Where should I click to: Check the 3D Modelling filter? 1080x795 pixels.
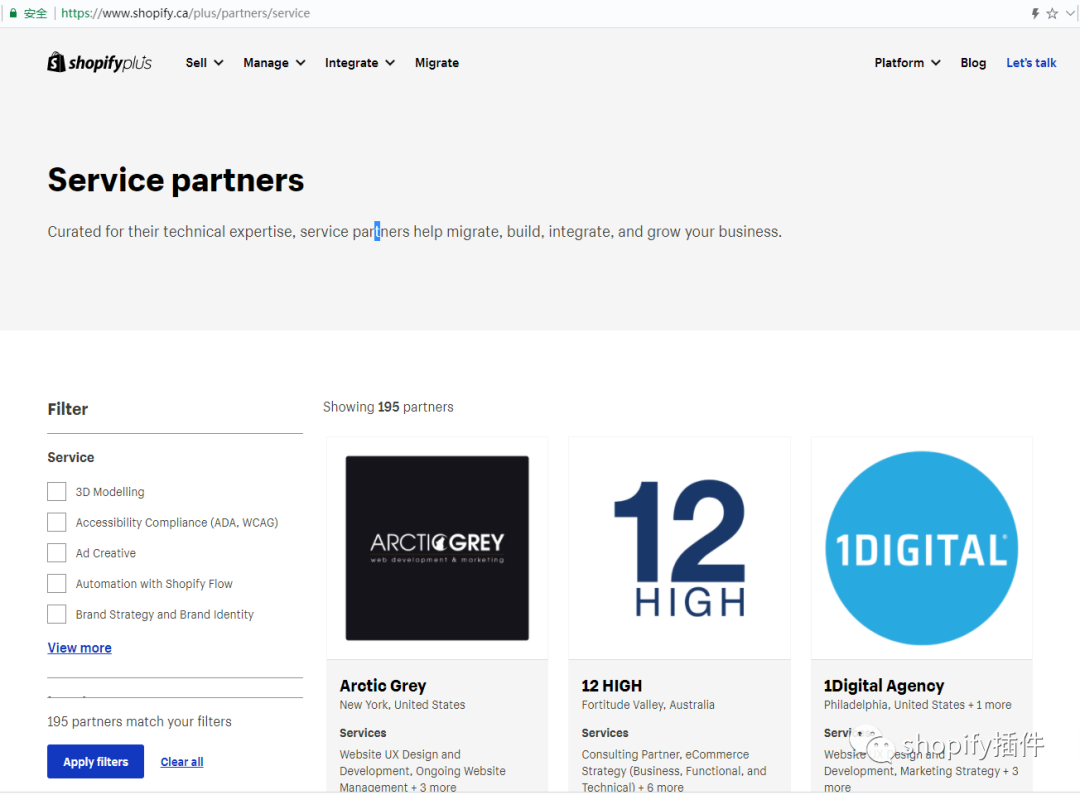click(x=56, y=491)
